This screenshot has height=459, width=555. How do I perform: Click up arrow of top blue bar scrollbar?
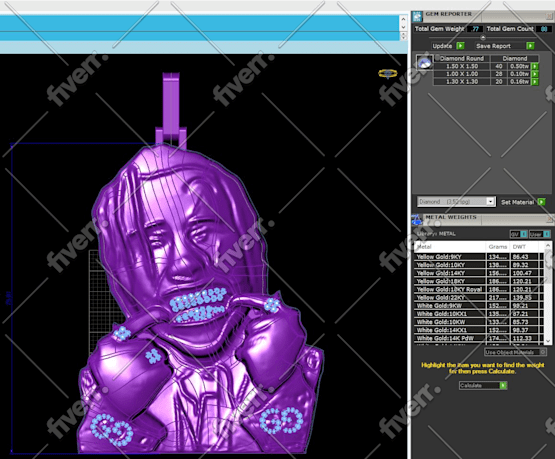pyautogui.click(x=403, y=18)
